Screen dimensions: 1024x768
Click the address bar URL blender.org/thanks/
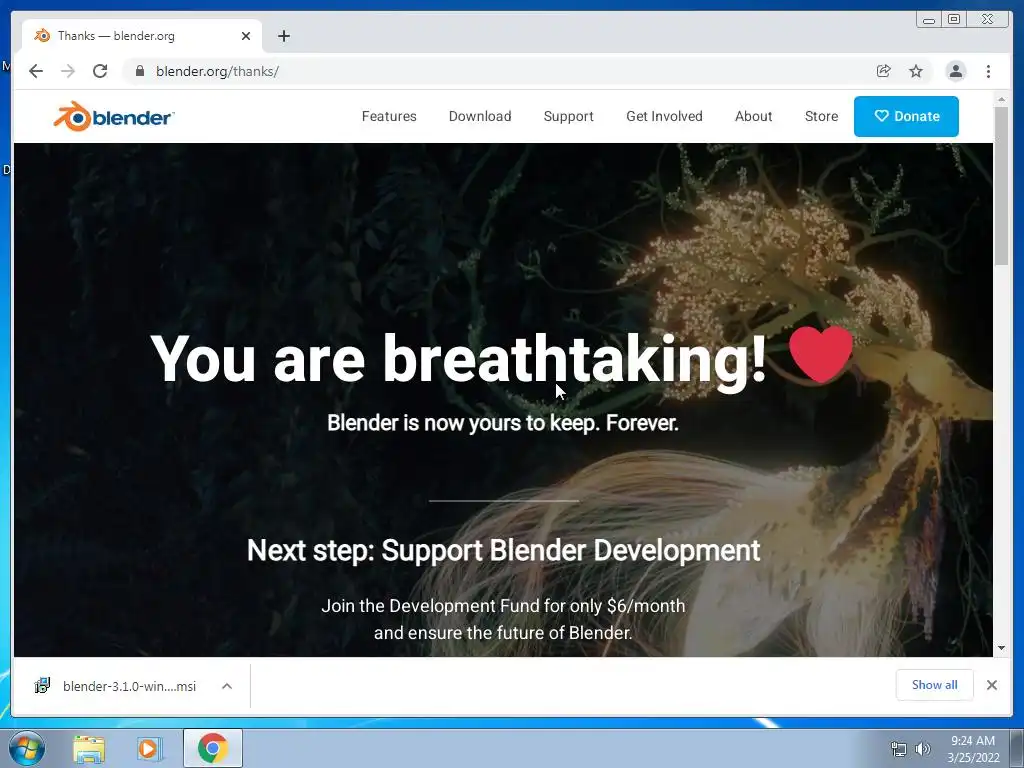(217, 71)
